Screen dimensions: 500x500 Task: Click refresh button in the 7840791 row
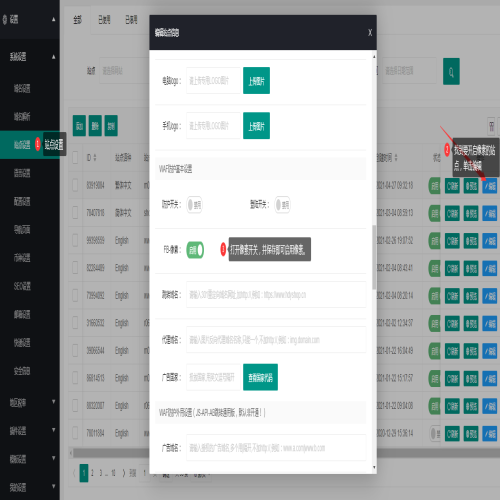tap(452, 213)
